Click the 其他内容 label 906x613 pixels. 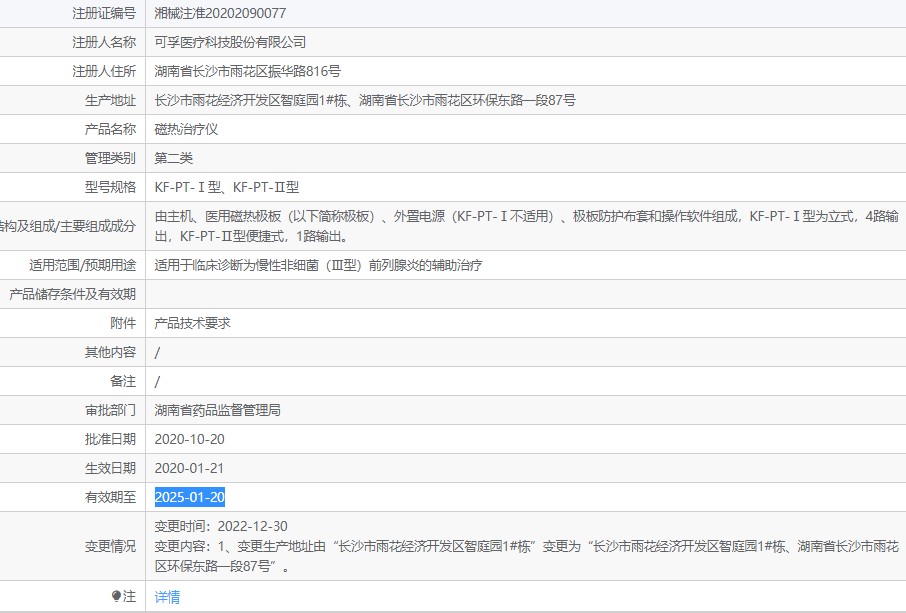pos(110,352)
